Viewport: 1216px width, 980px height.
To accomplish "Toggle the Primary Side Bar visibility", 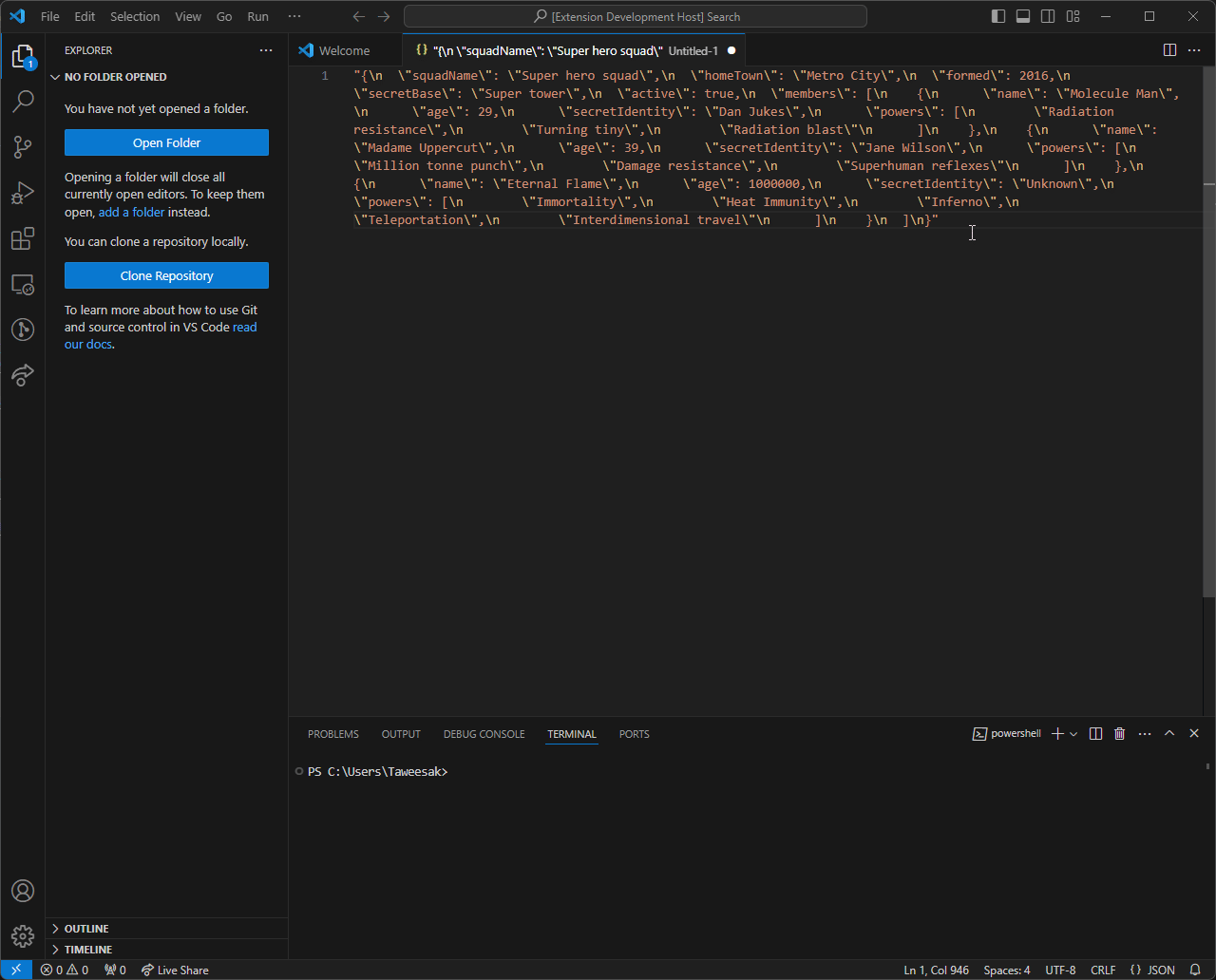I will (x=997, y=16).
